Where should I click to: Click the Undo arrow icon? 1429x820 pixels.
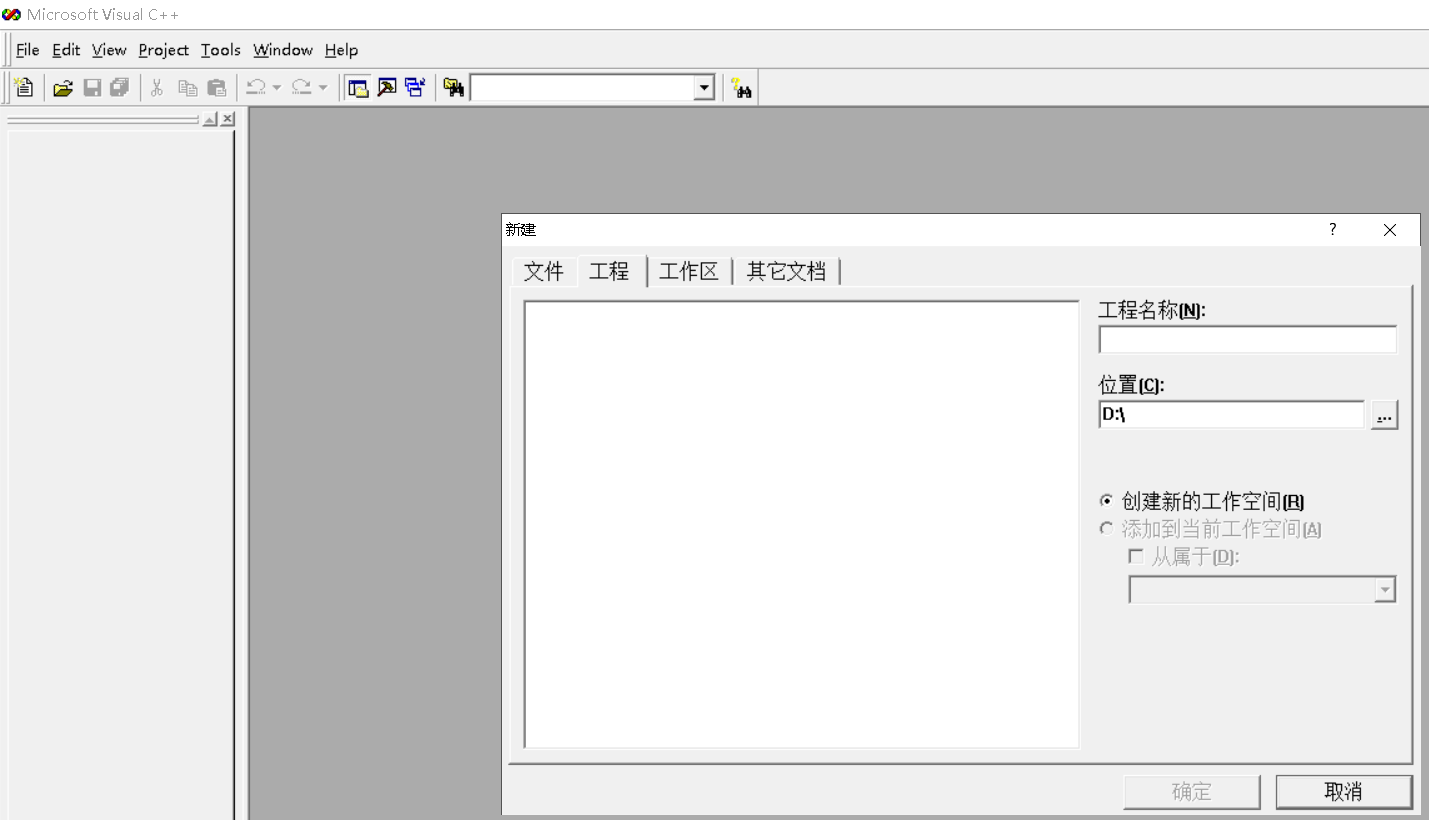coord(256,88)
